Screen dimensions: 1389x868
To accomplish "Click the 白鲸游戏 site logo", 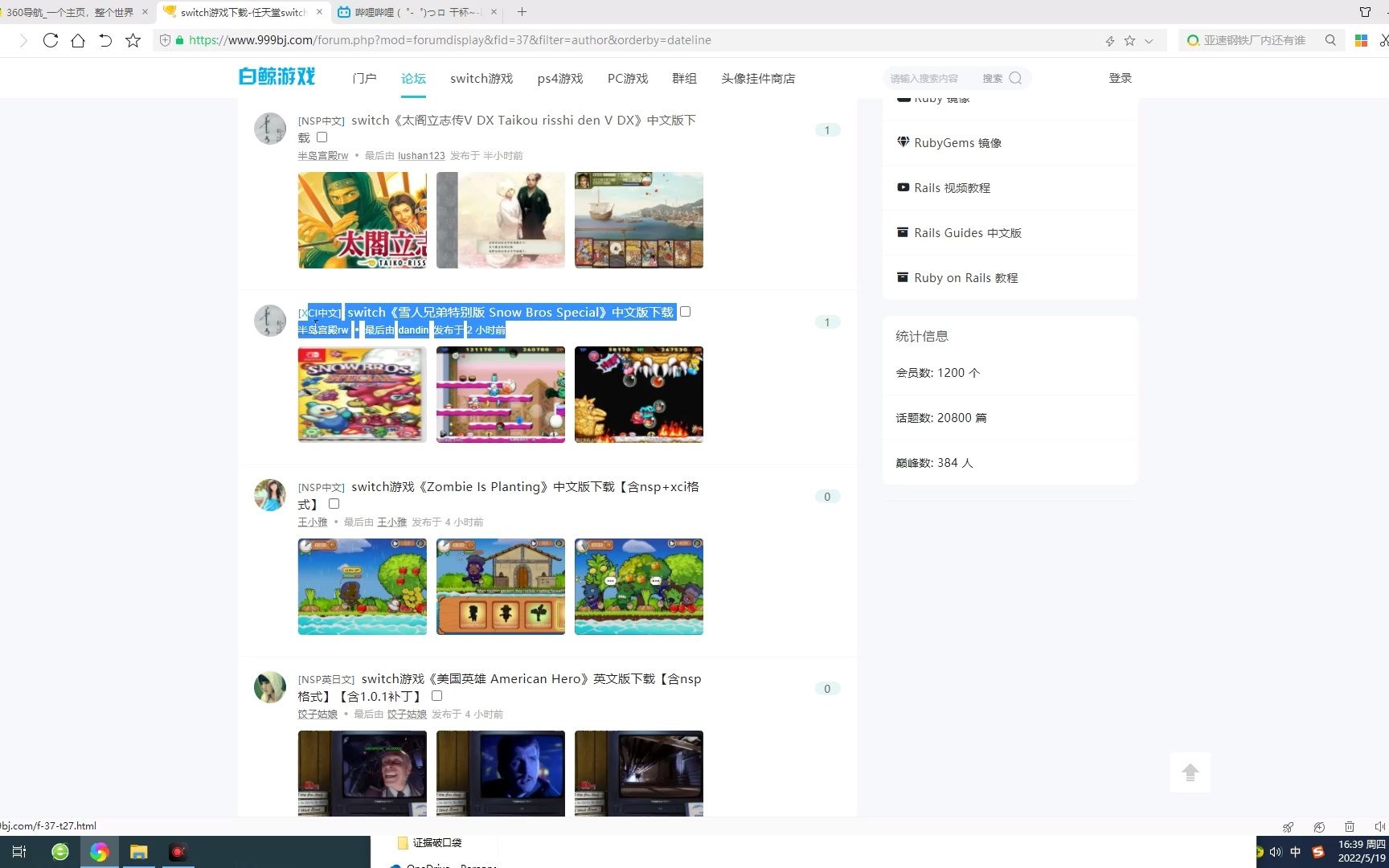I will click(277, 76).
